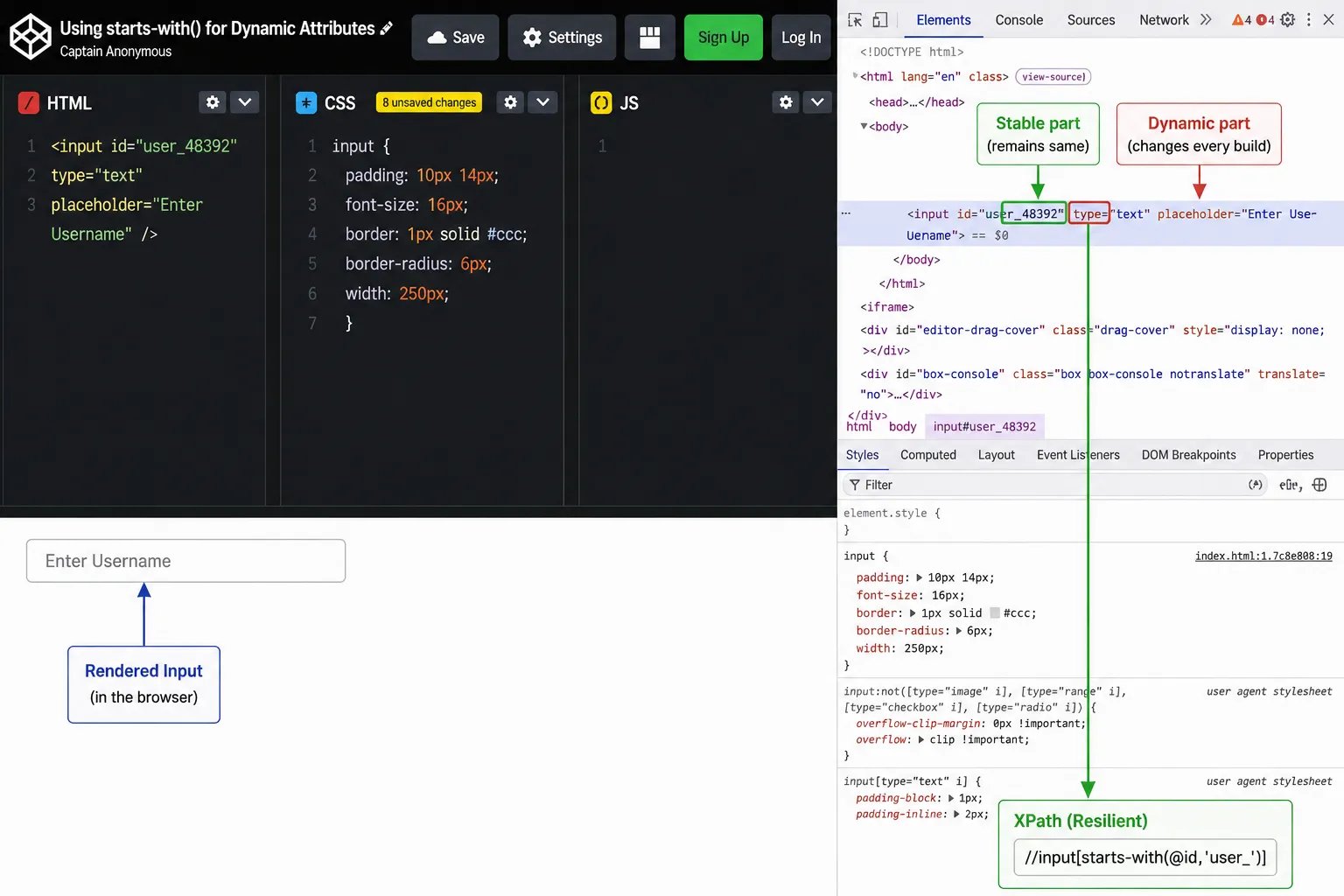This screenshot has height=896, width=1344.
Task: Click the class editor icon in Styles toolbar
Action: pyautogui.click(x=1290, y=485)
